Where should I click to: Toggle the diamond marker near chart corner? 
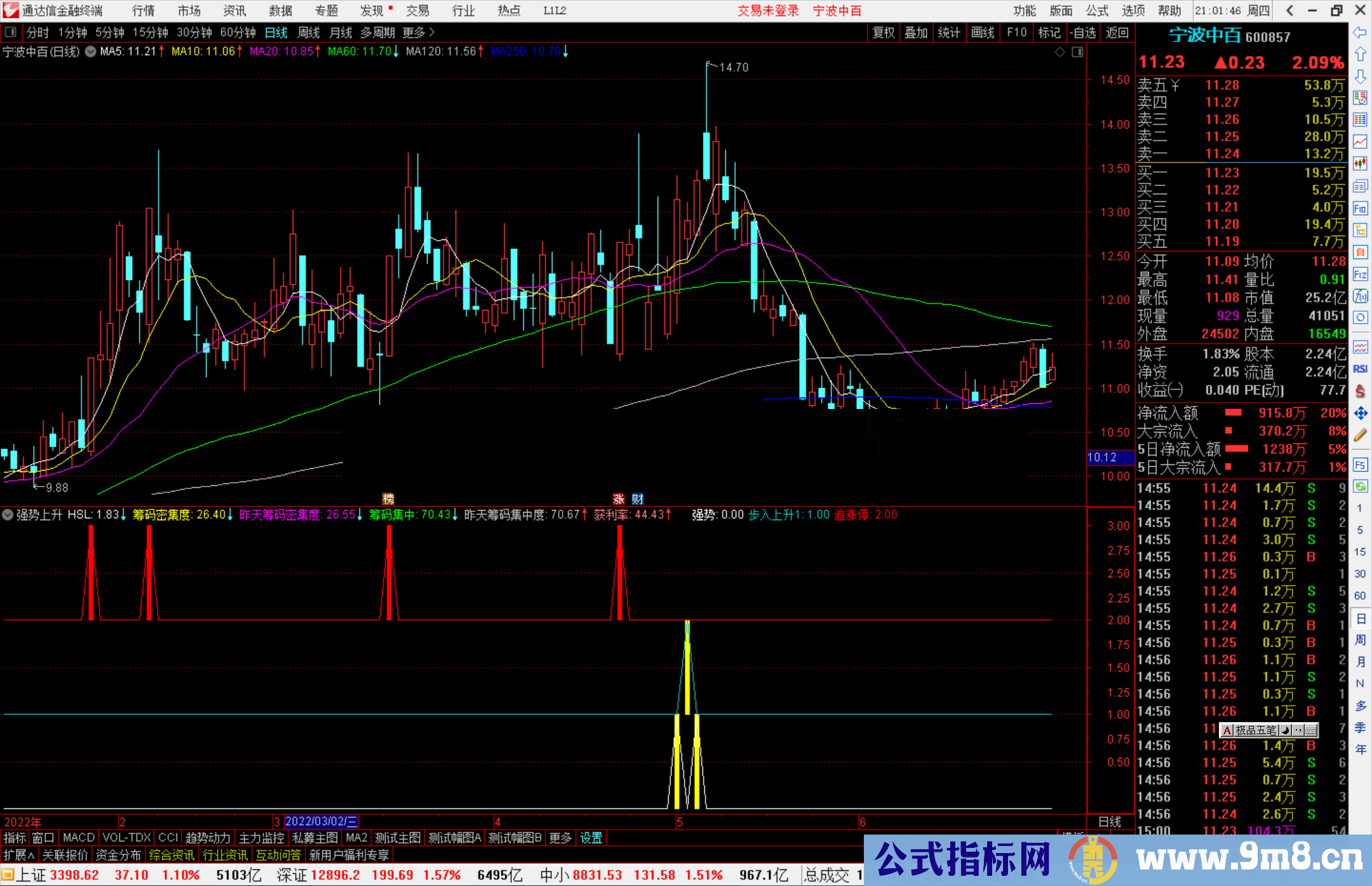(1059, 52)
